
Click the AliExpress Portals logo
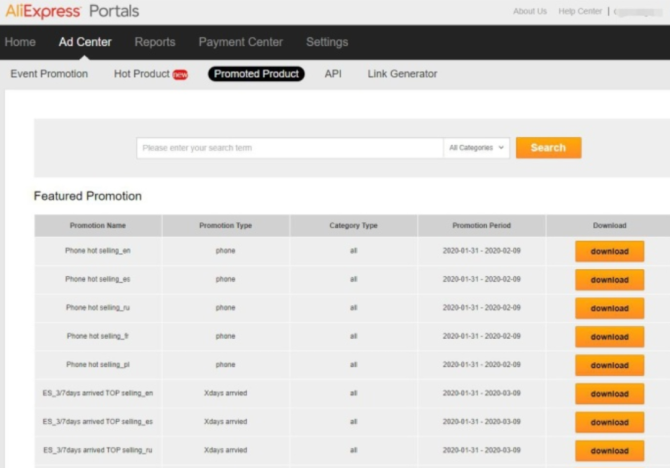[x=72, y=12]
